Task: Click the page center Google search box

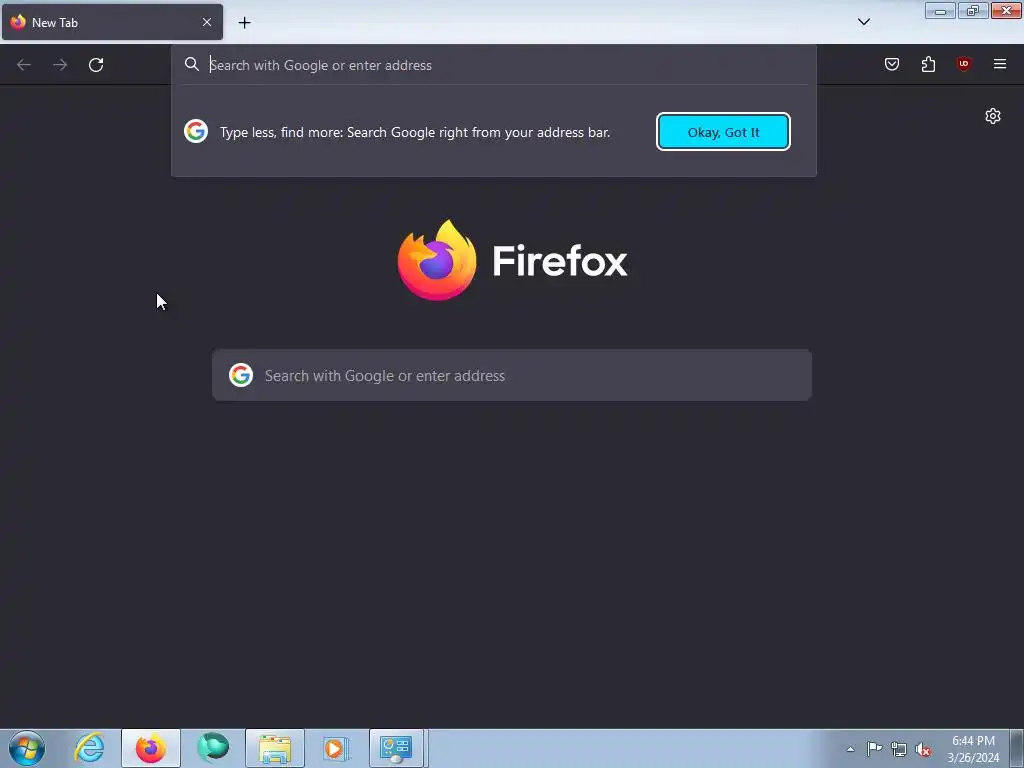Action: coord(512,376)
